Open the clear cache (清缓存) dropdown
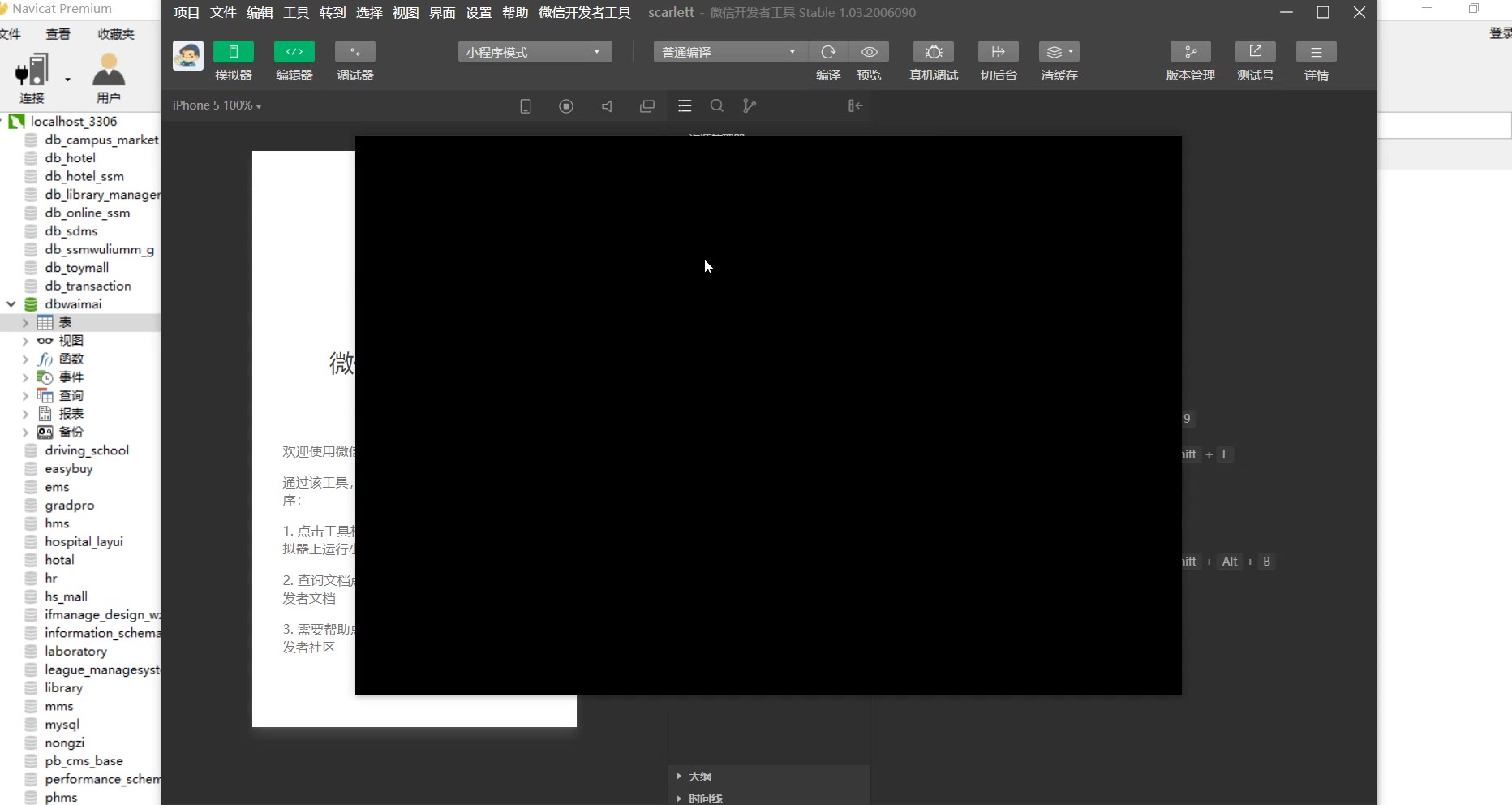The image size is (1512, 805). click(x=1059, y=52)
